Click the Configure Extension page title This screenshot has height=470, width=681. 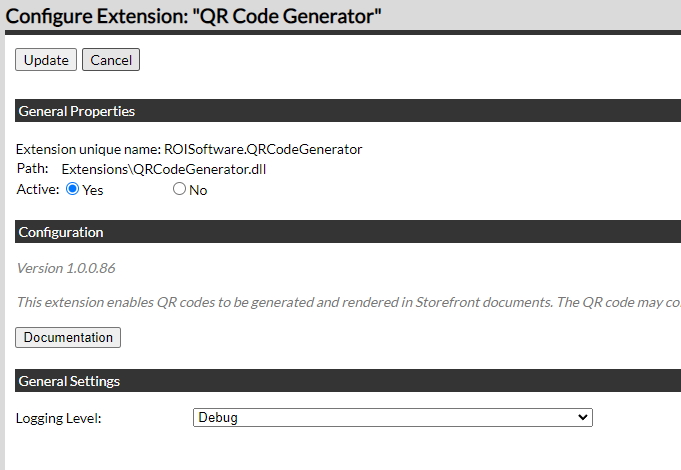tap(194, 15)
